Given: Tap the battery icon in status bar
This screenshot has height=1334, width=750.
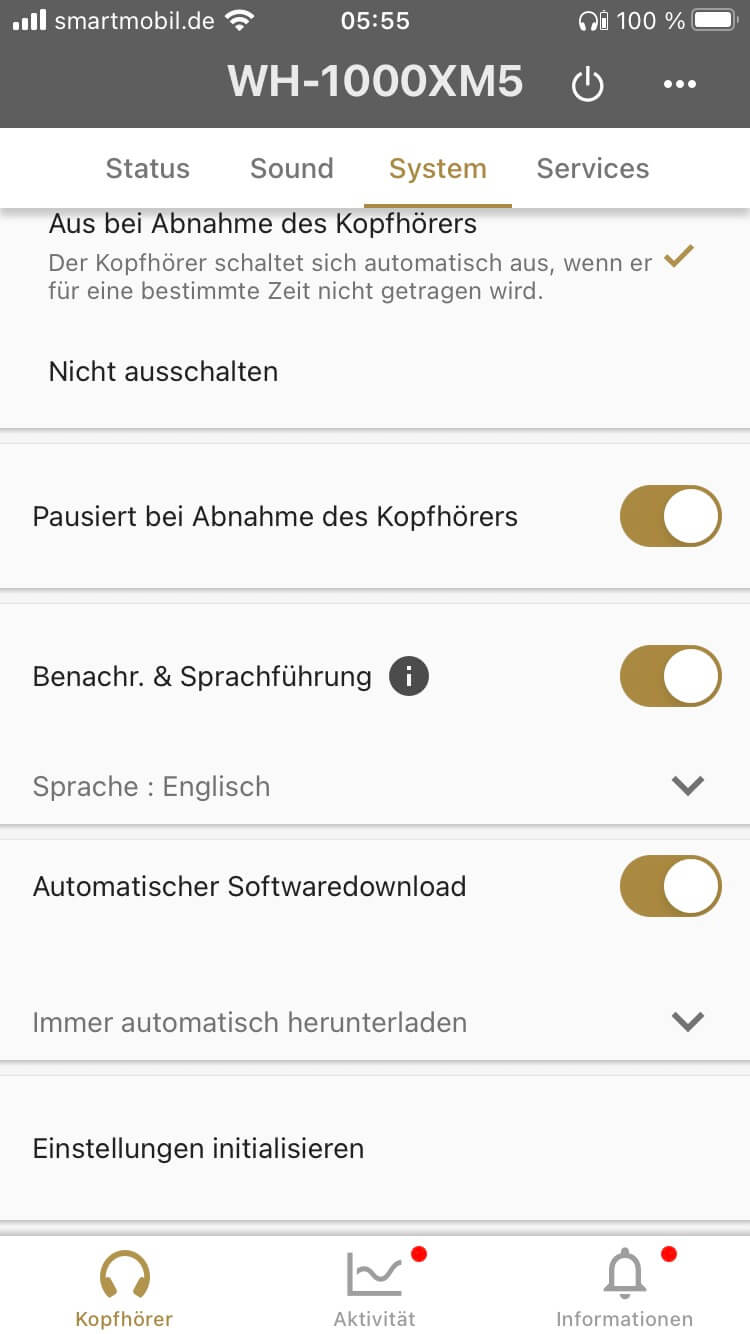Looking at the screenshot, I should click(713, 20).
